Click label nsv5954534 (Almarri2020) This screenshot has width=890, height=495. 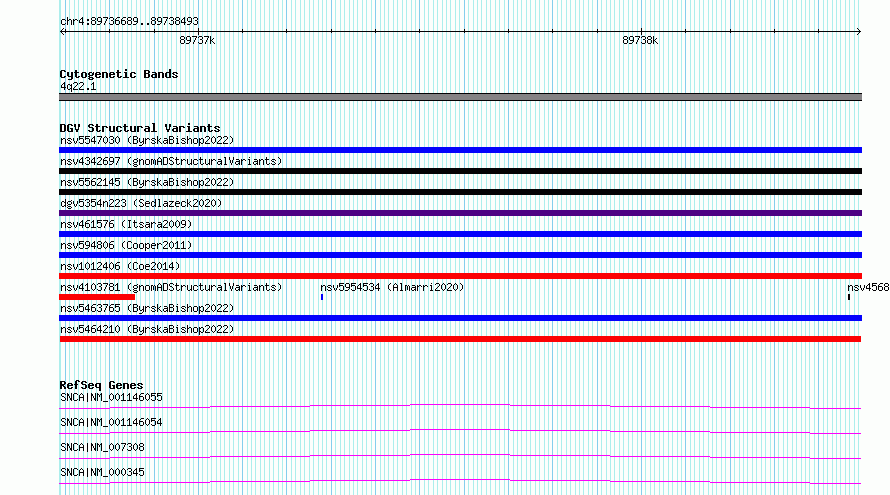(x=392, y=287)
